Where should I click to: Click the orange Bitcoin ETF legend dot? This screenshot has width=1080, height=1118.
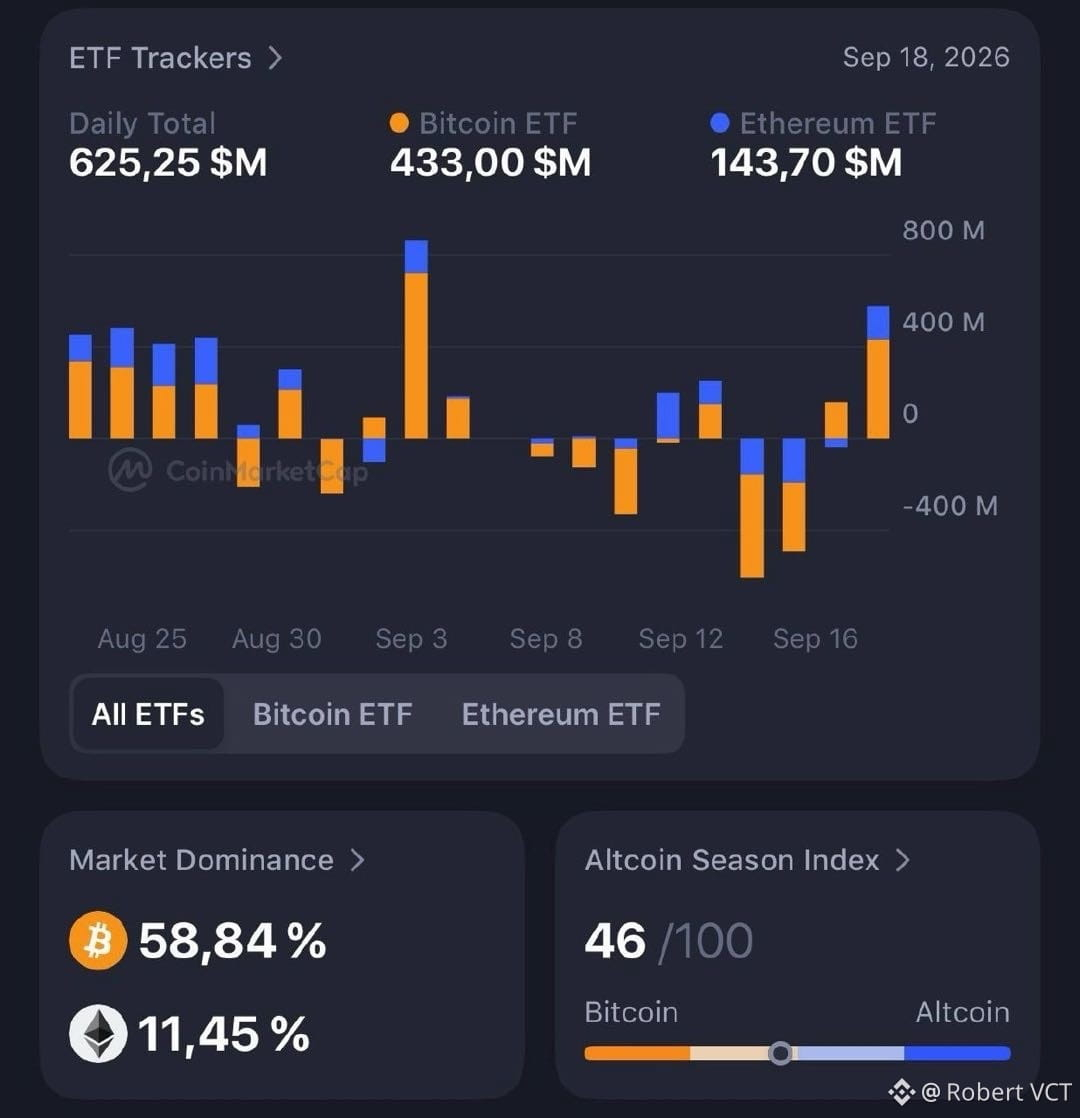(399, 123)
